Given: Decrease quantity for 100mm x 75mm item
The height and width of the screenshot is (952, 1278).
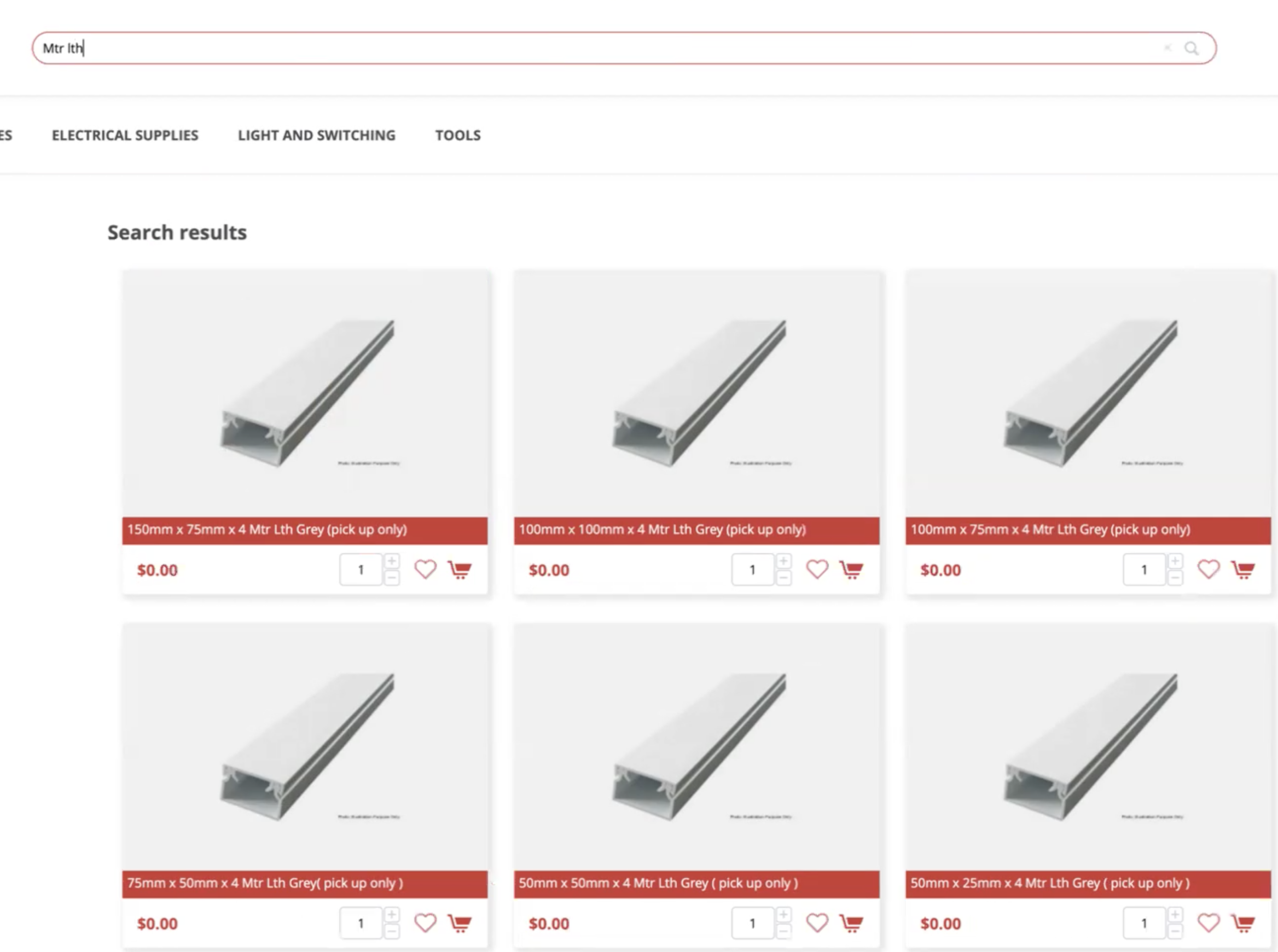Looking at the screenshot, I should (1176, 577).
